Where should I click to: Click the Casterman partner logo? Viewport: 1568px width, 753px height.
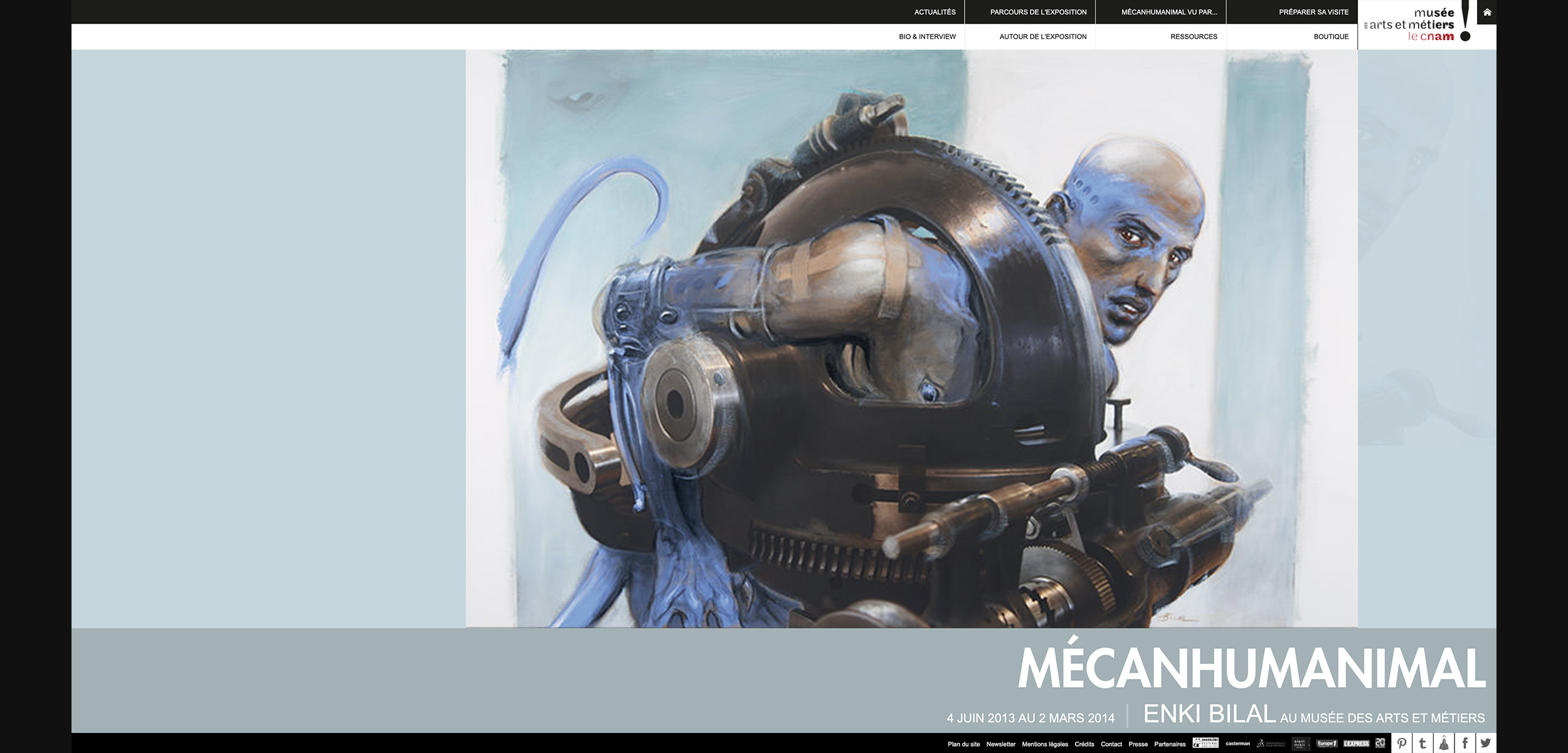(x=1237, y=744)
